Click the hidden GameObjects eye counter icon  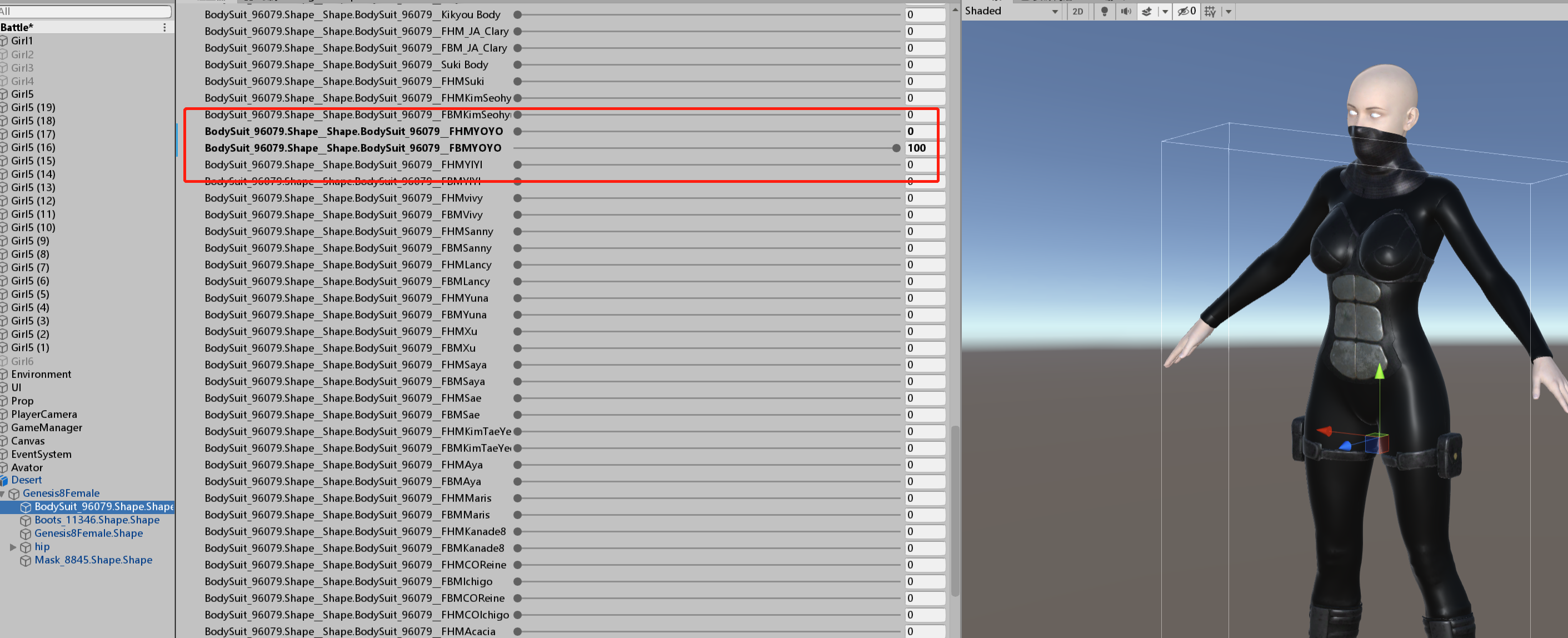1185,11
